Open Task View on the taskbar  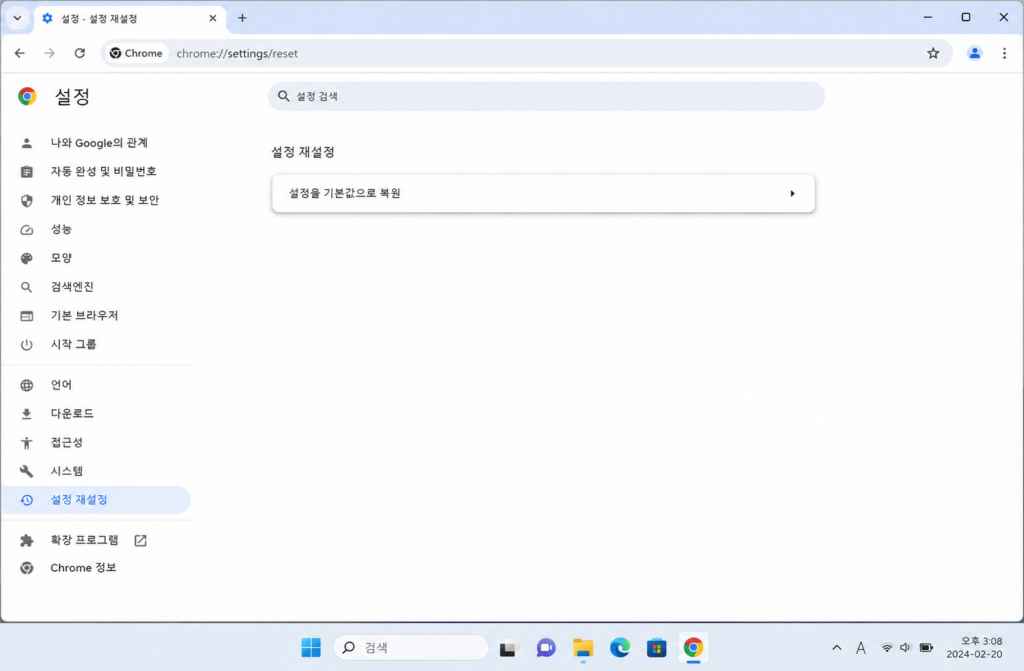point(509,647)
